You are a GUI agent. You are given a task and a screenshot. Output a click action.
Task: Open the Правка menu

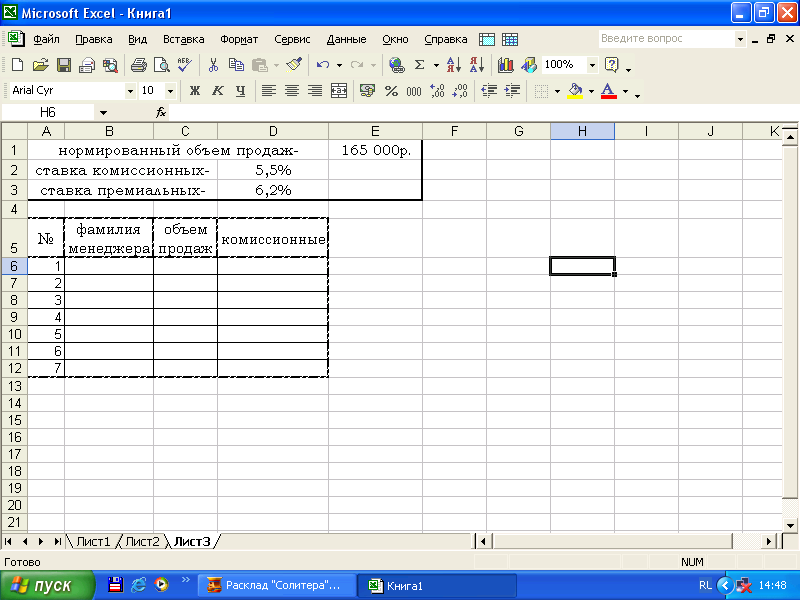coord(93,39)
